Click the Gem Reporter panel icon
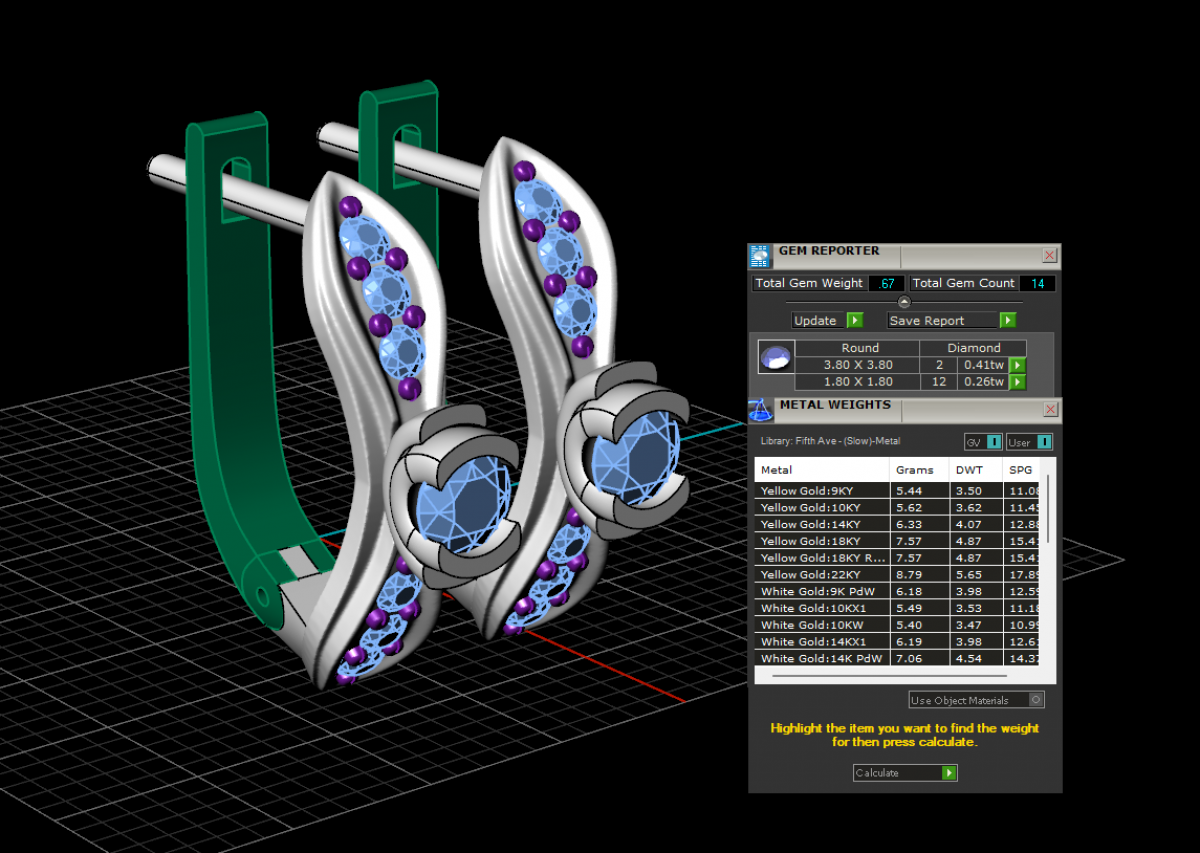The height and width of the screenshot is (853, 1200). 760,255
